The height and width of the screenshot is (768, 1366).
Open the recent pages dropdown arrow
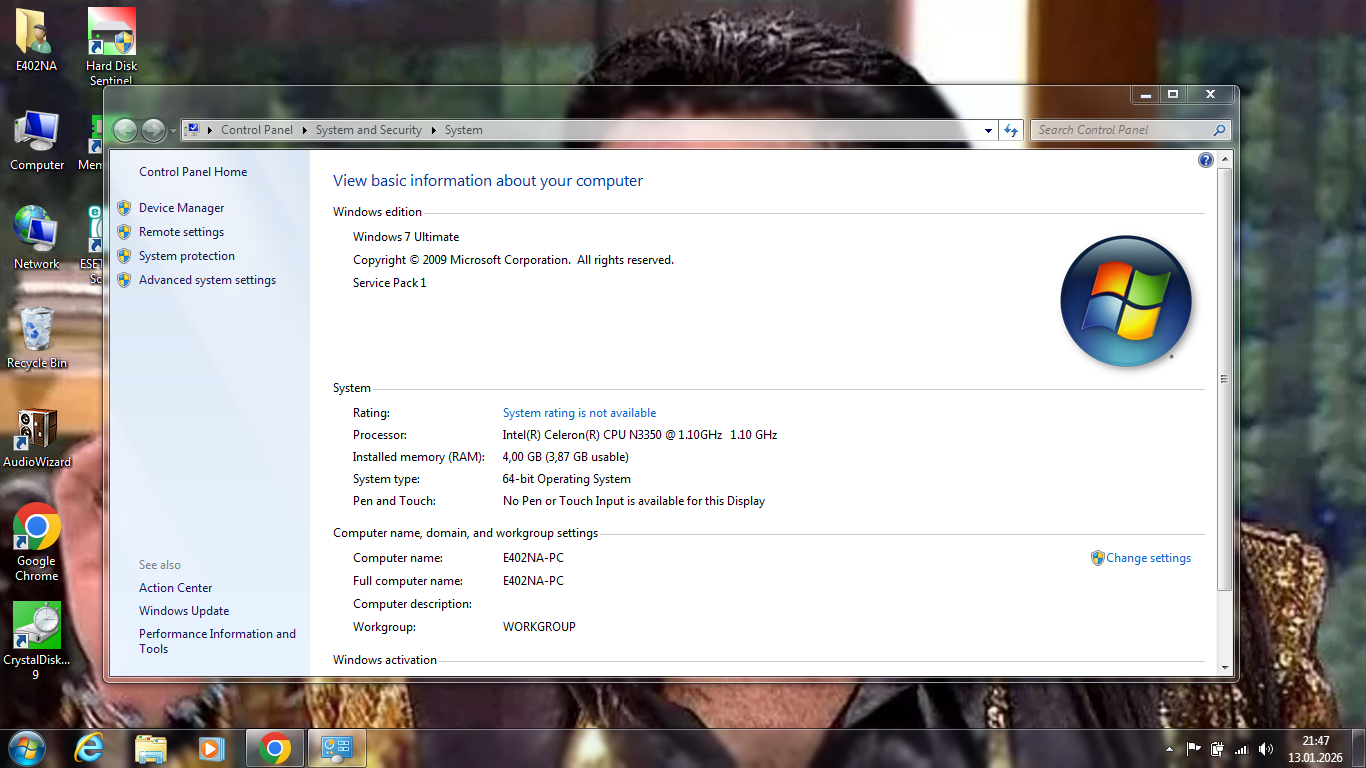point(172,130)
